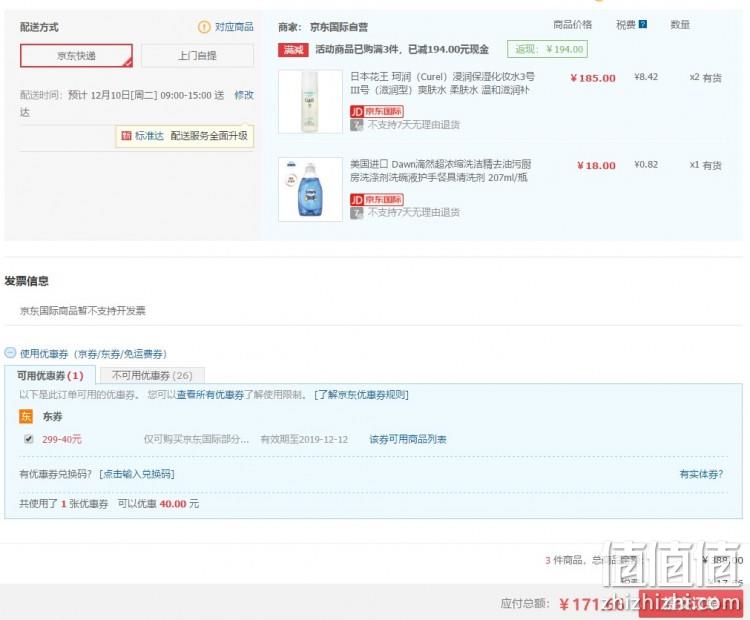Image resolution: width=750 pixels, height=620 pixels.
Task: Click the 返现 ¥194.00 badge
Action: [x=547, y=49]
